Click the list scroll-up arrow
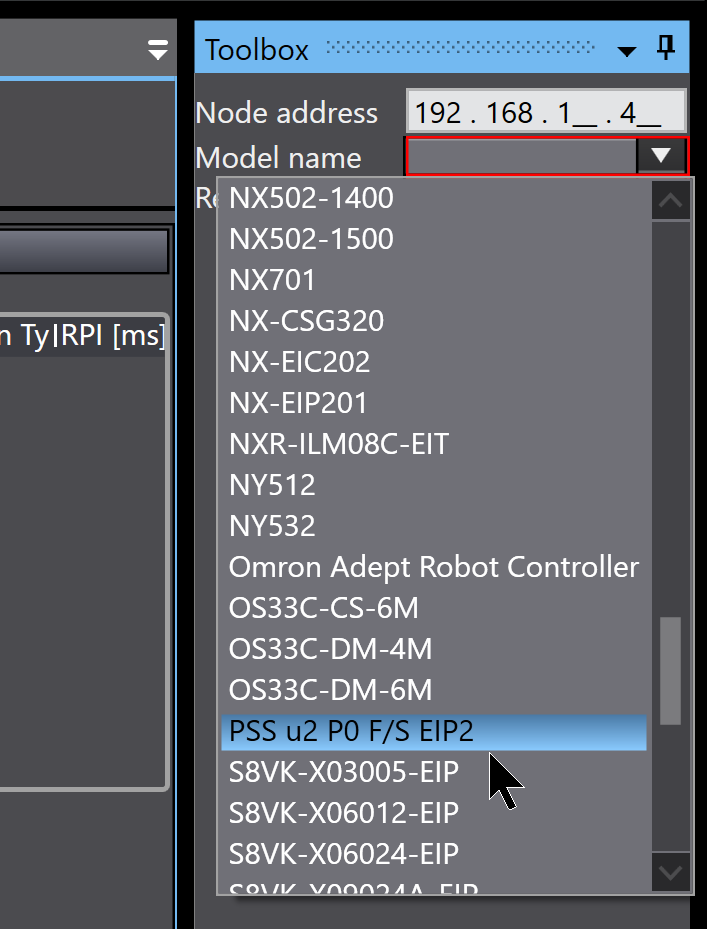The image size is (707, 929). click(671, 201)
